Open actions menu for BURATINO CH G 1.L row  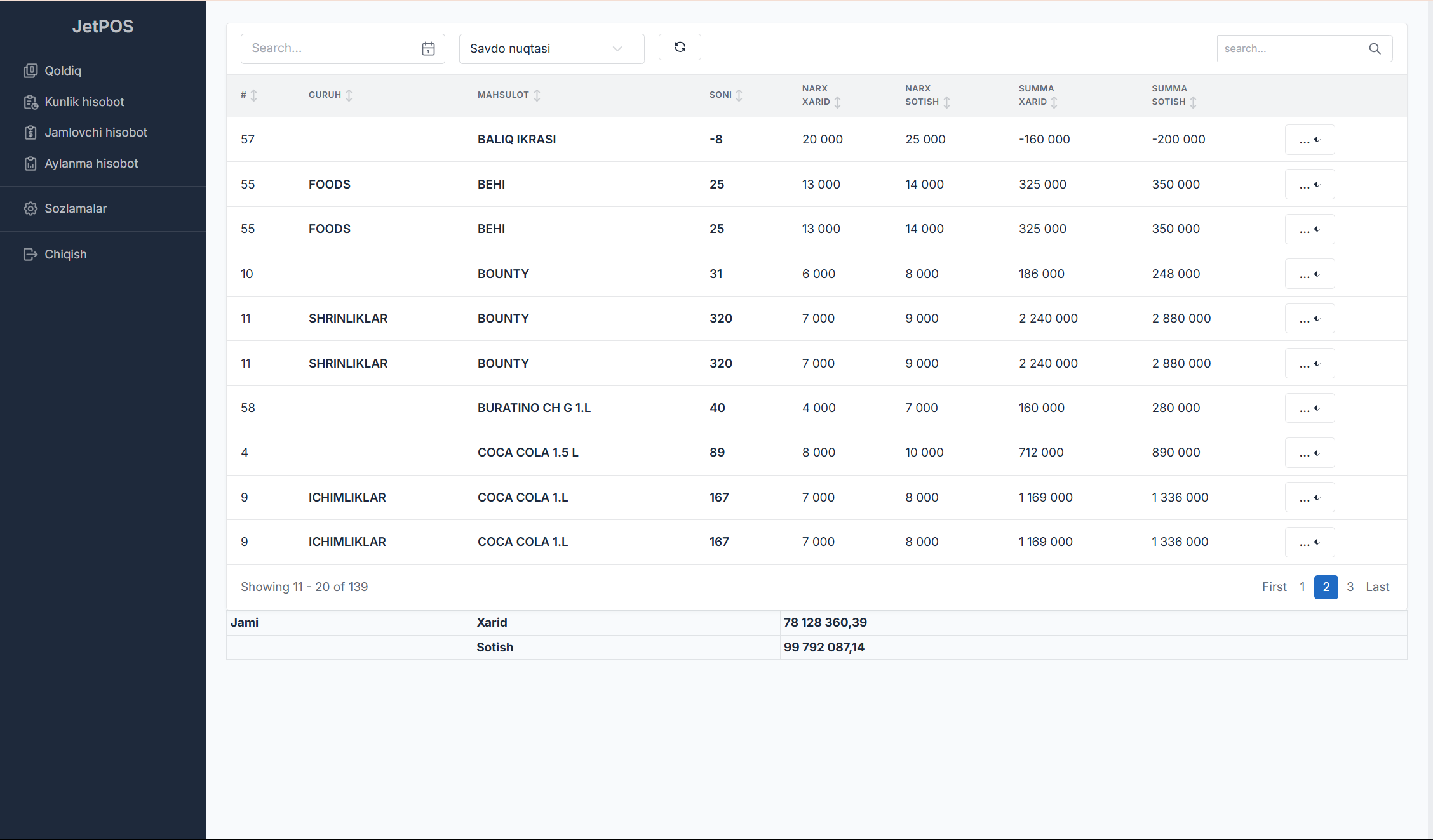(1310, 408)
